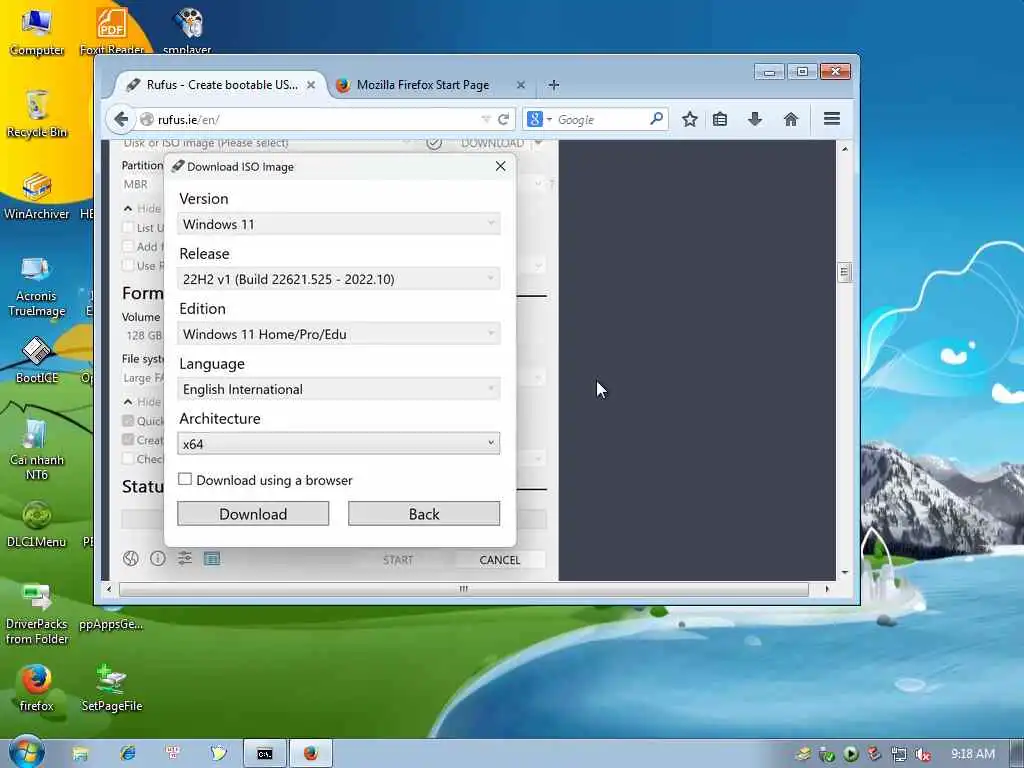1024x768 pixels.
Task: Launch Acronis TrueImage shortcut
Action: coord(37,287)
